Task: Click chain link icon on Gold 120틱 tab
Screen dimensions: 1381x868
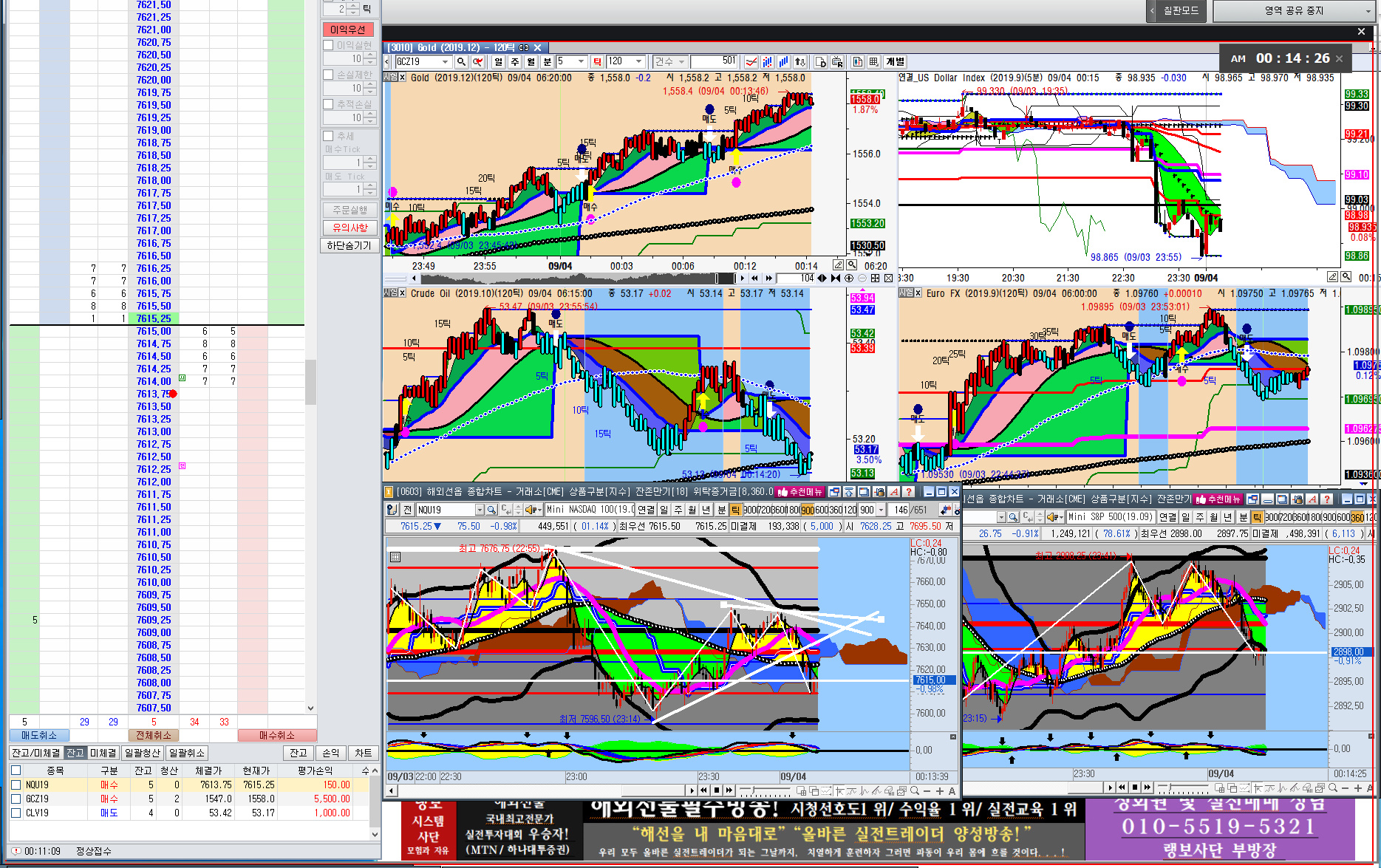Action: pos(524,47)
